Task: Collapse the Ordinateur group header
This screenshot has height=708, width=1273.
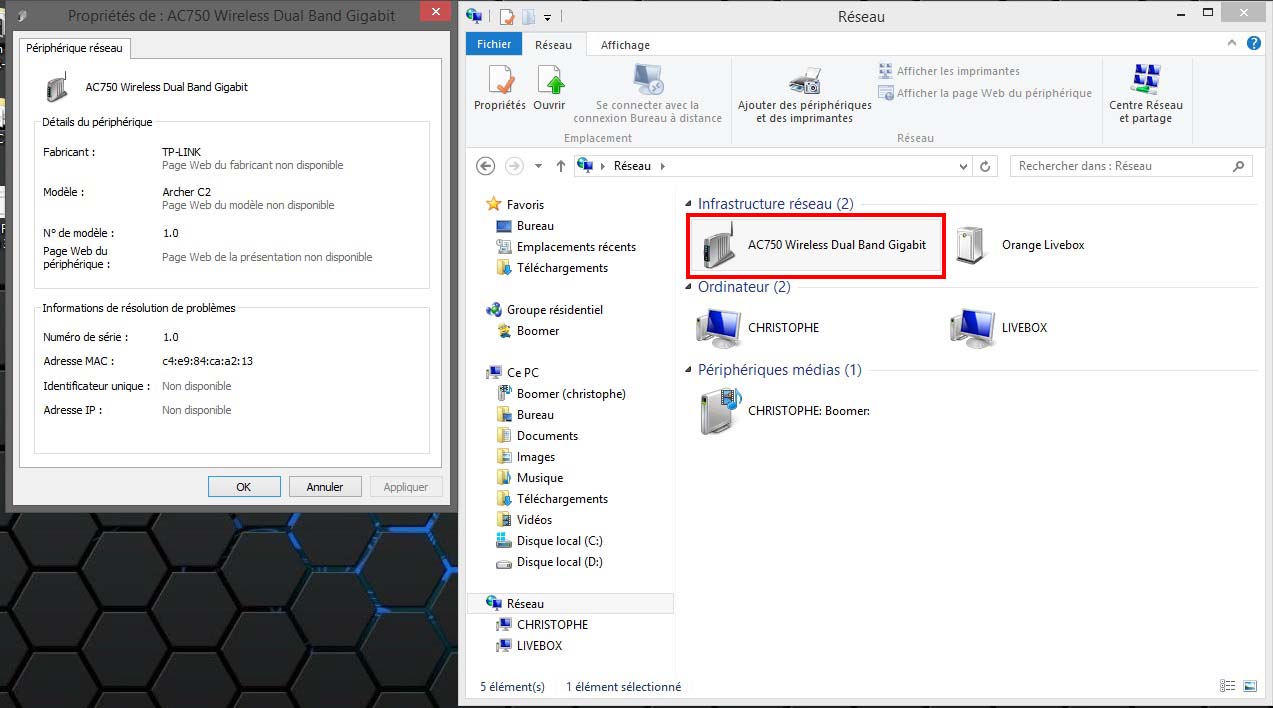Action: coord(689,288)
